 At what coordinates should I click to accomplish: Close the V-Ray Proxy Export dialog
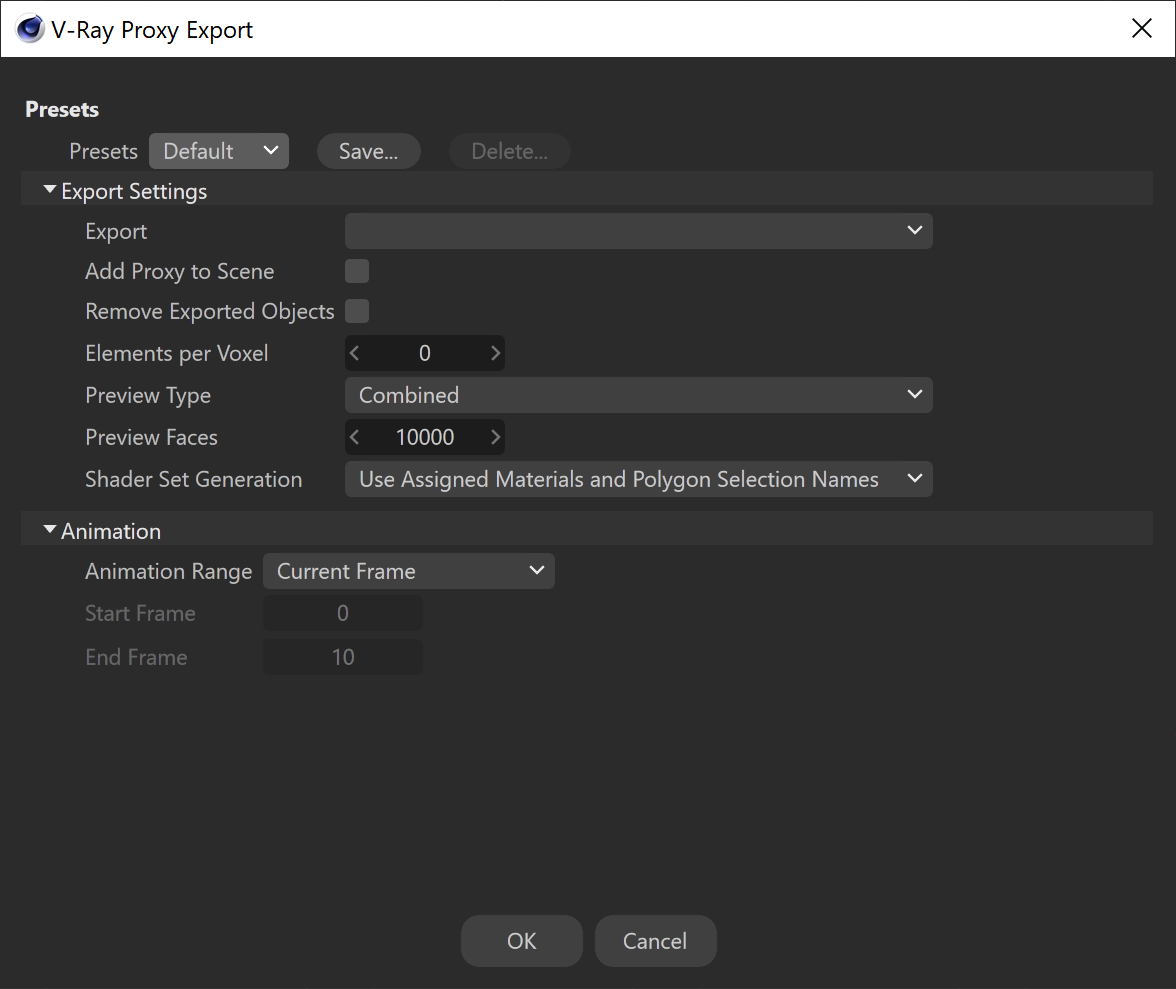[x=1142, y=28]
